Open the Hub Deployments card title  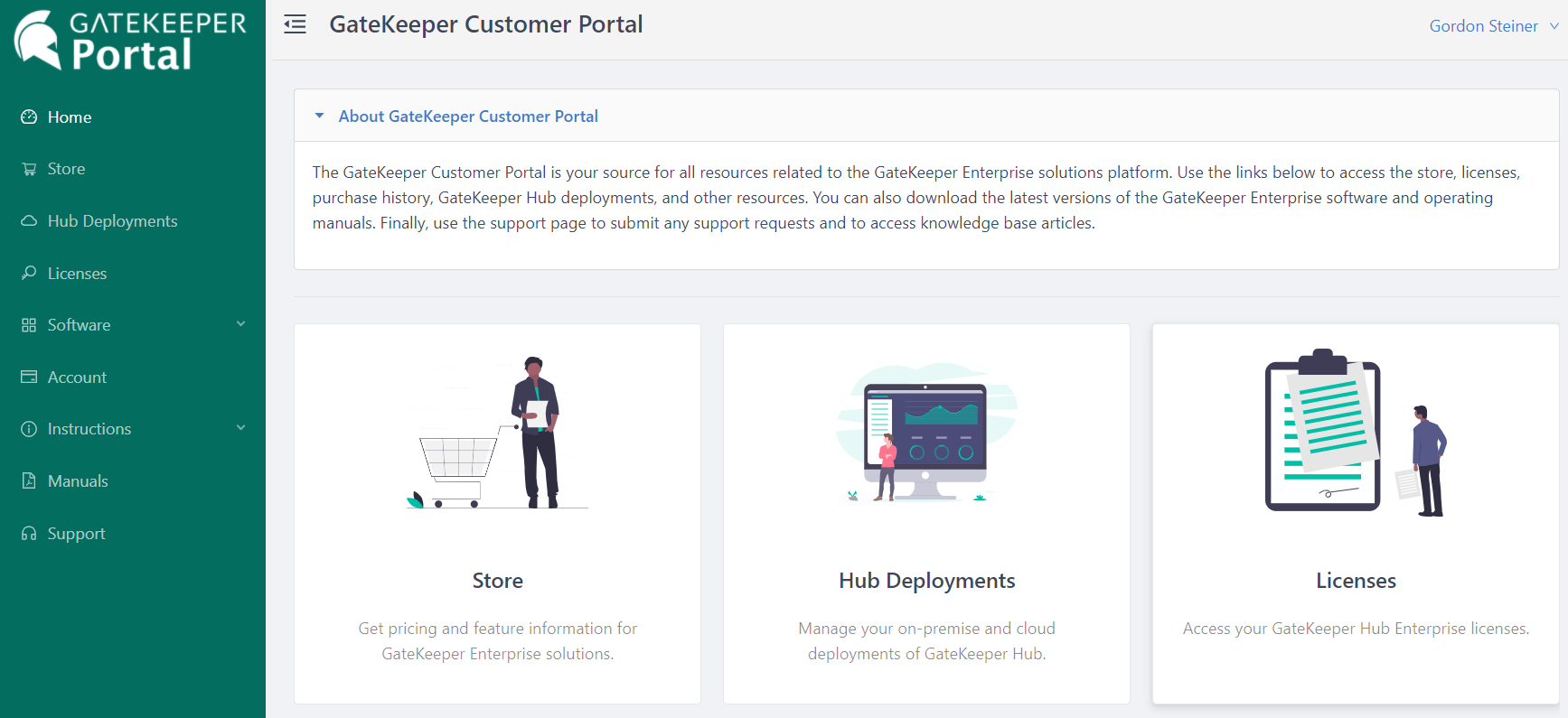point(926,581)
